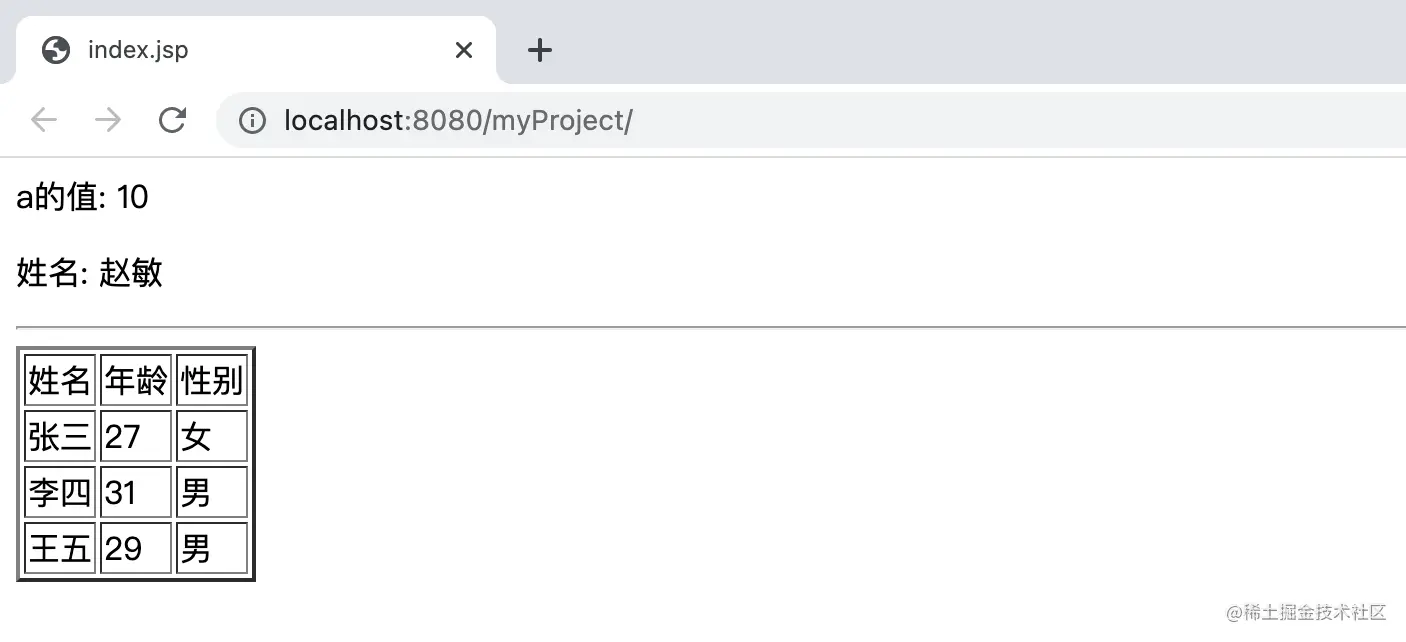Click the age cell showing 29

pos(136,548)
